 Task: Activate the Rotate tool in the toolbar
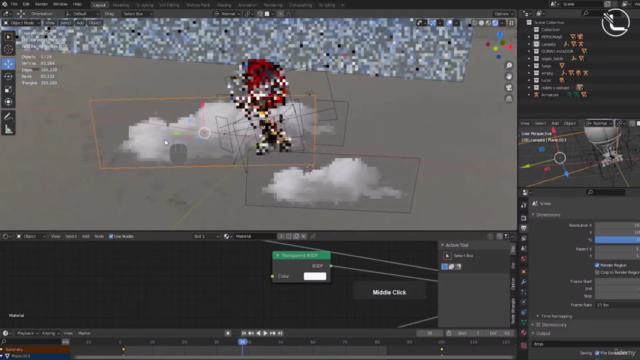8,76
